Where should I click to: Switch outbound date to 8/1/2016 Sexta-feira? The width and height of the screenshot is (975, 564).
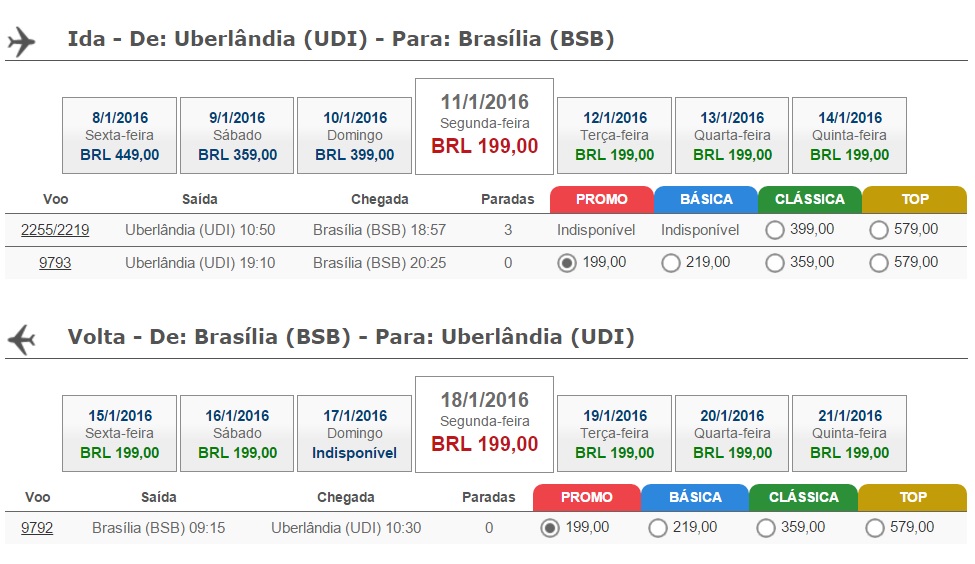[x=119, y=136]
